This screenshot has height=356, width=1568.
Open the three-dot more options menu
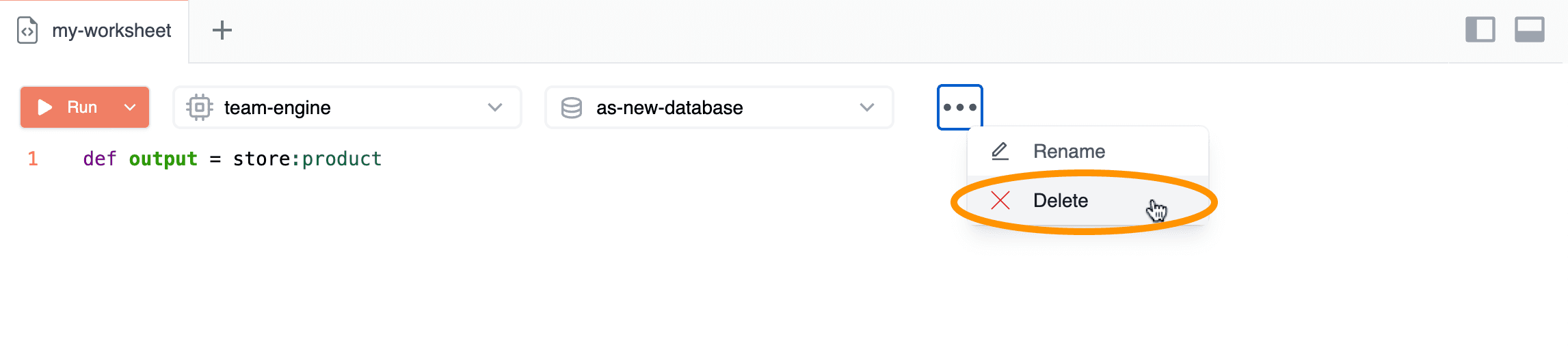[959, 107]
